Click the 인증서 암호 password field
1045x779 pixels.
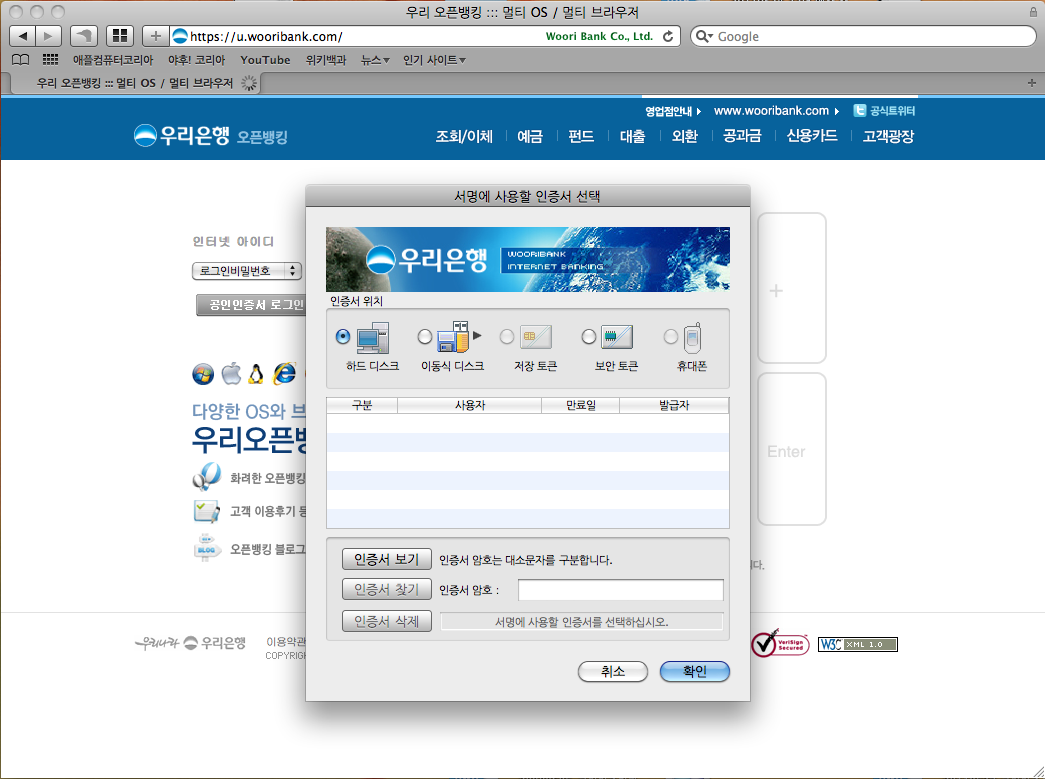point(620,590)
